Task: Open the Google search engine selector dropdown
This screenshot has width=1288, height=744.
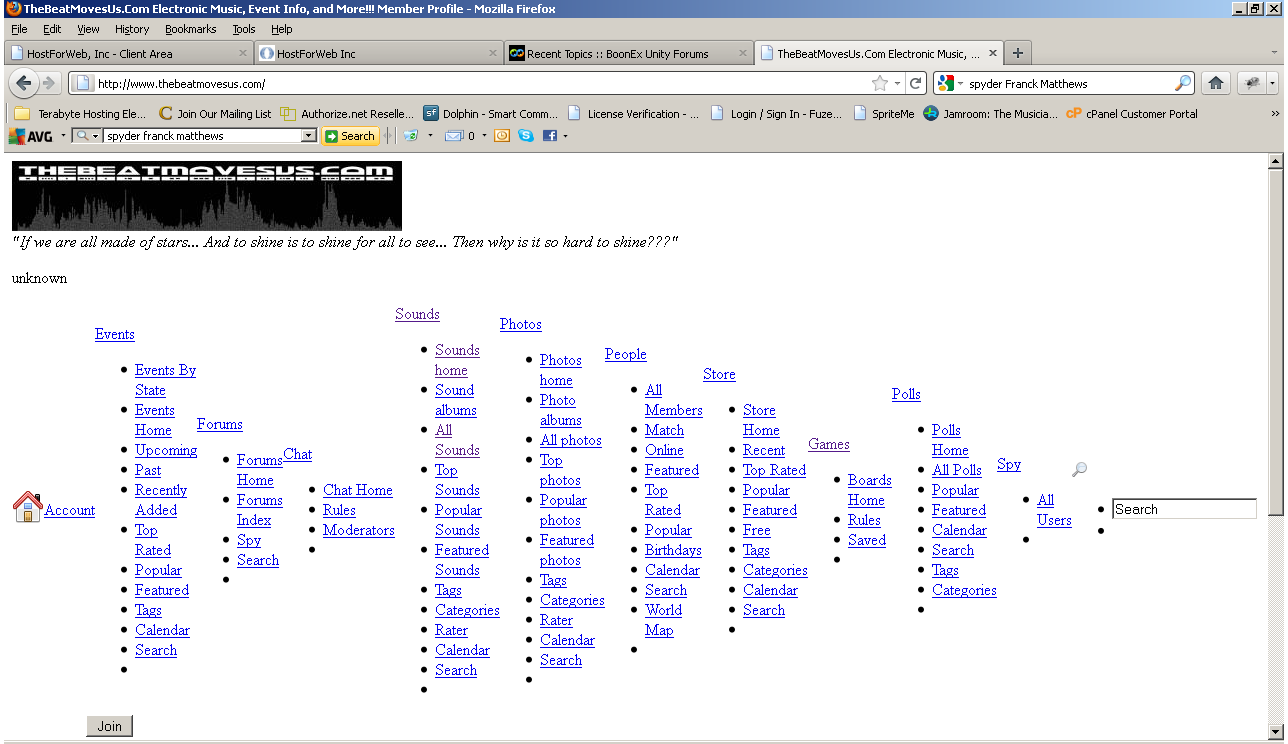Action: (x=951, y=84)
